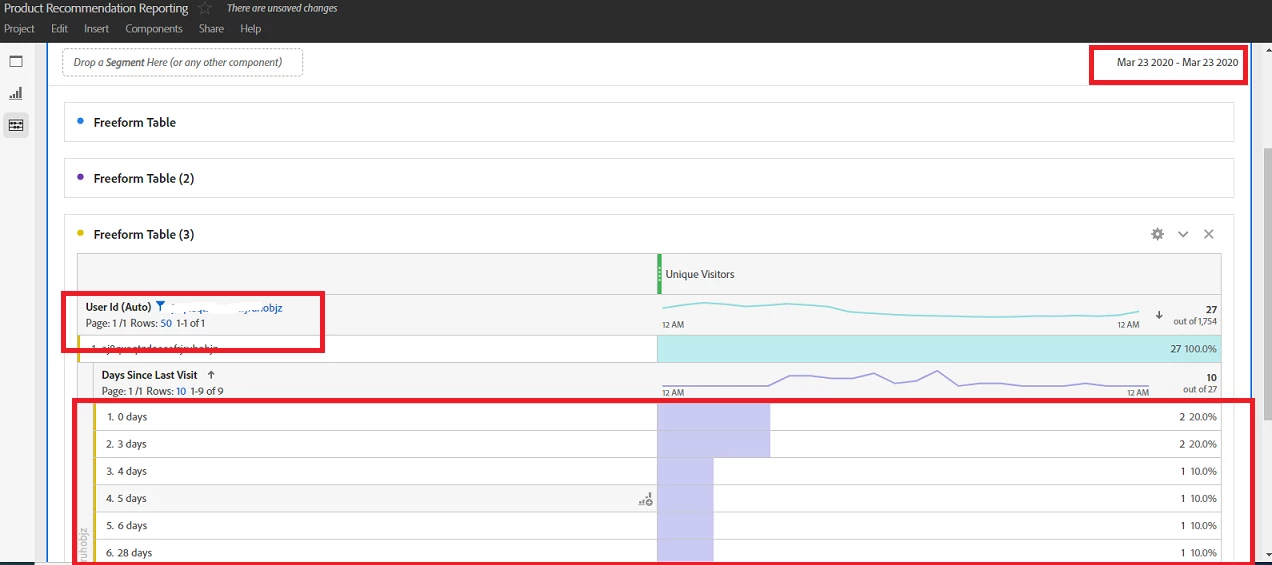Screen dimensions: 1272x565
Task: Expand the Freeform Table (2) panel
Action: coord(649,178)
